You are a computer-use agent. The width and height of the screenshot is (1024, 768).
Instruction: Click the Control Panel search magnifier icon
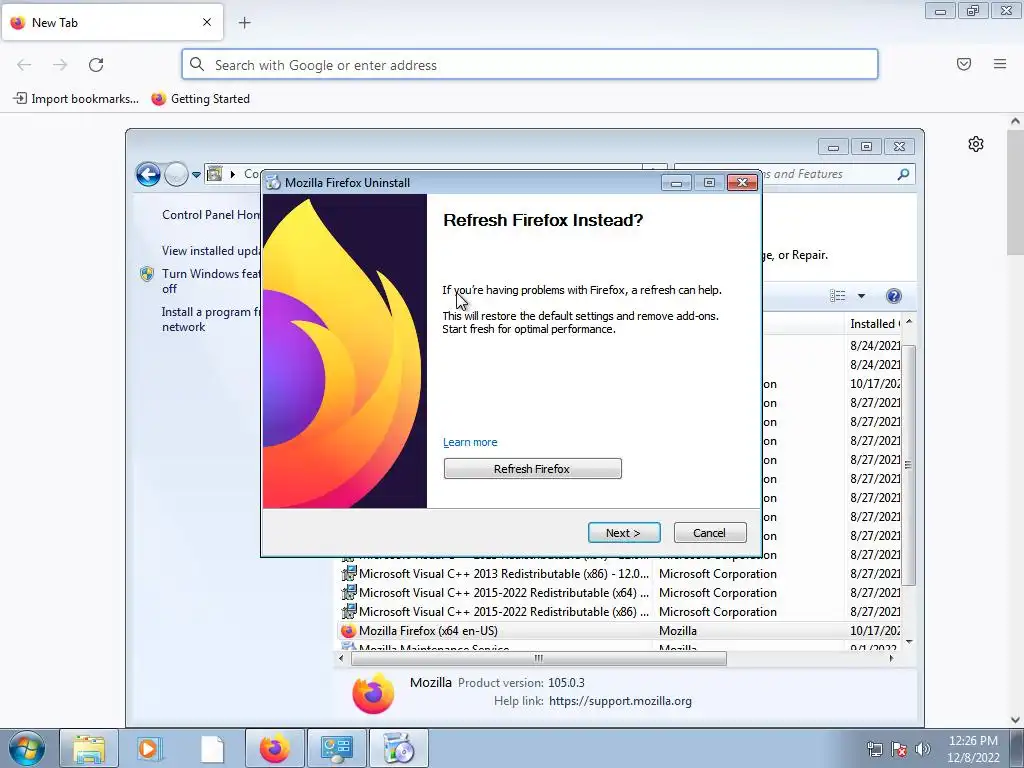[903, 174]
